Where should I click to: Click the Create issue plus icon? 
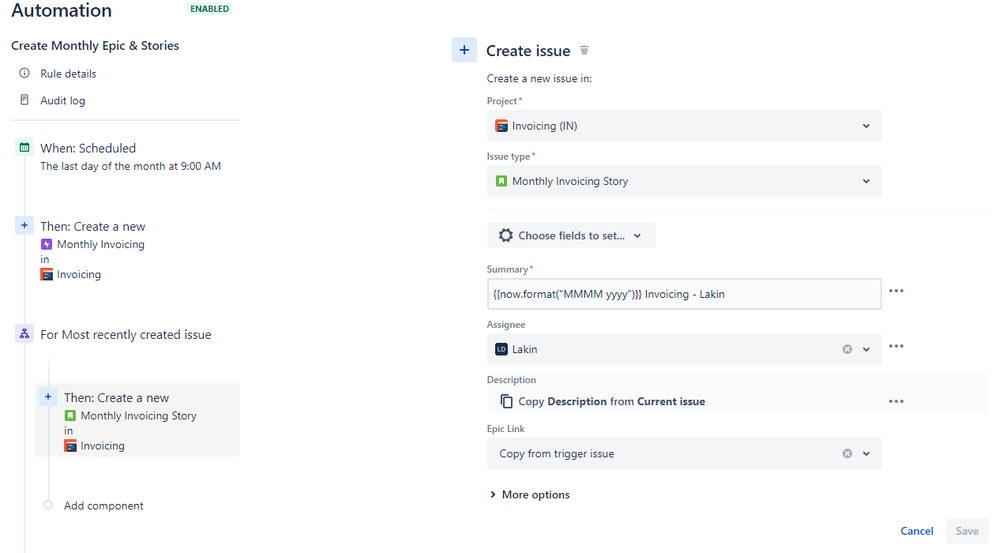(x=464, y=50)
